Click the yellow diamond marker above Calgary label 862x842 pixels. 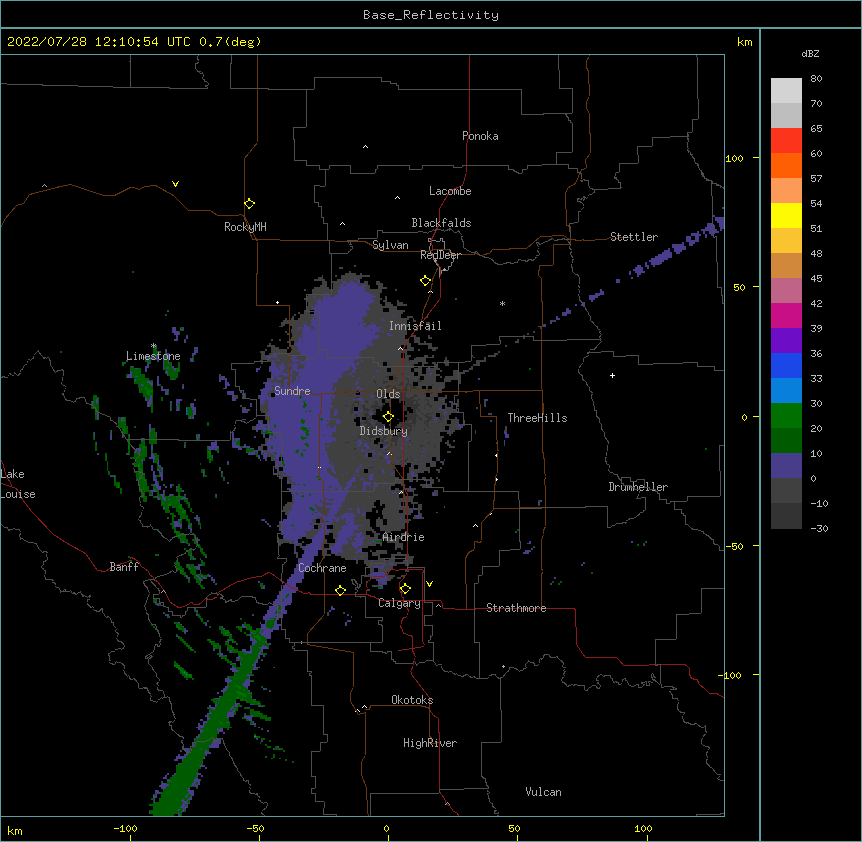pos(405,589)
